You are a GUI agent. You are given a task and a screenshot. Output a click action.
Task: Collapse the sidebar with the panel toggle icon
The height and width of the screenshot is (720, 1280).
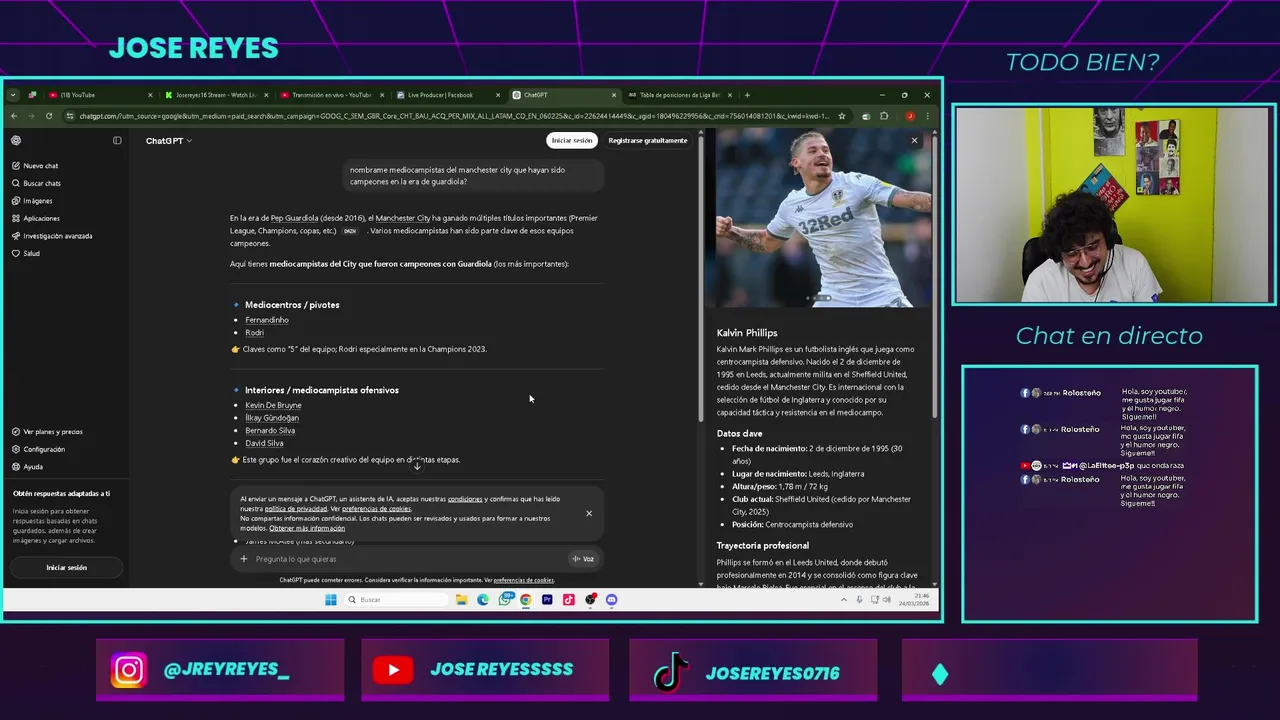pos(117,141)
